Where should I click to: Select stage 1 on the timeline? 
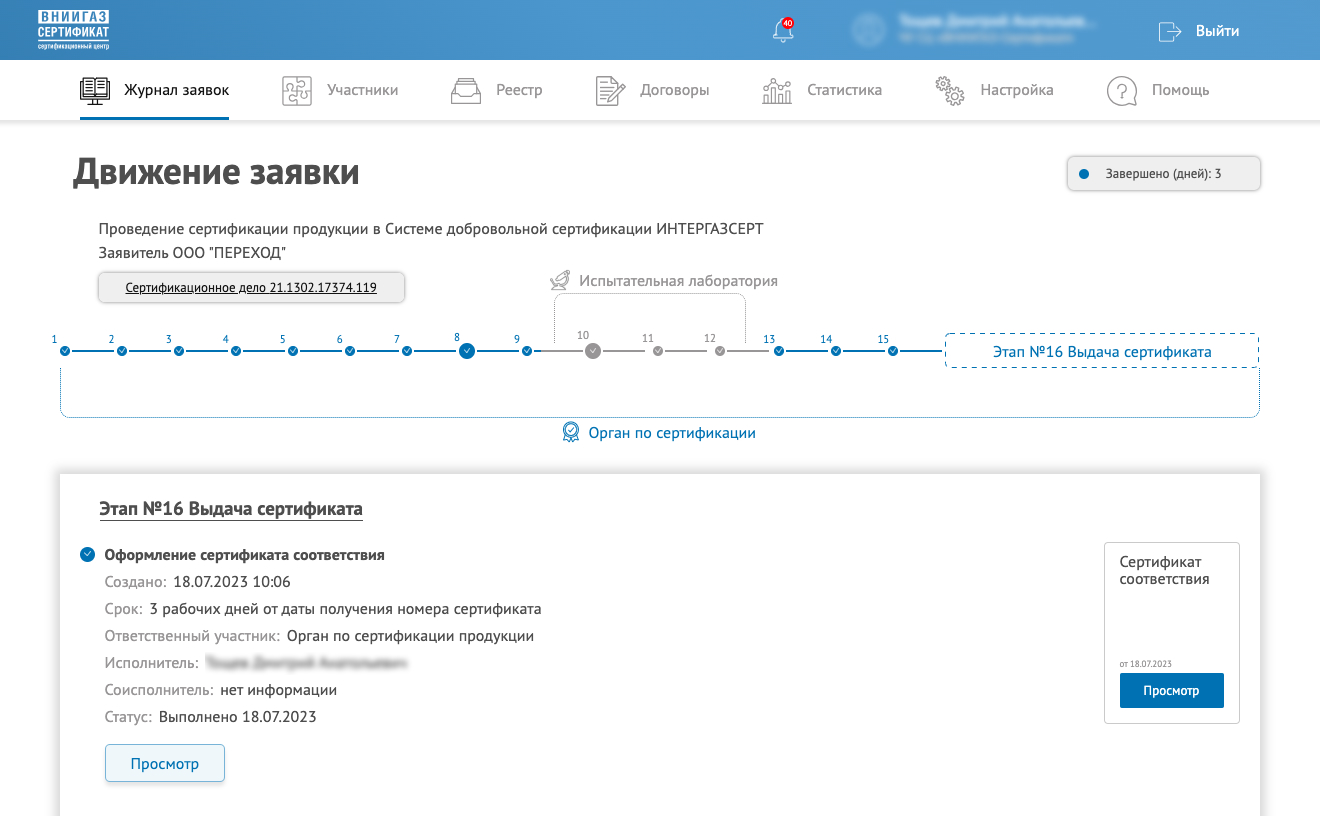click(65, 351)
